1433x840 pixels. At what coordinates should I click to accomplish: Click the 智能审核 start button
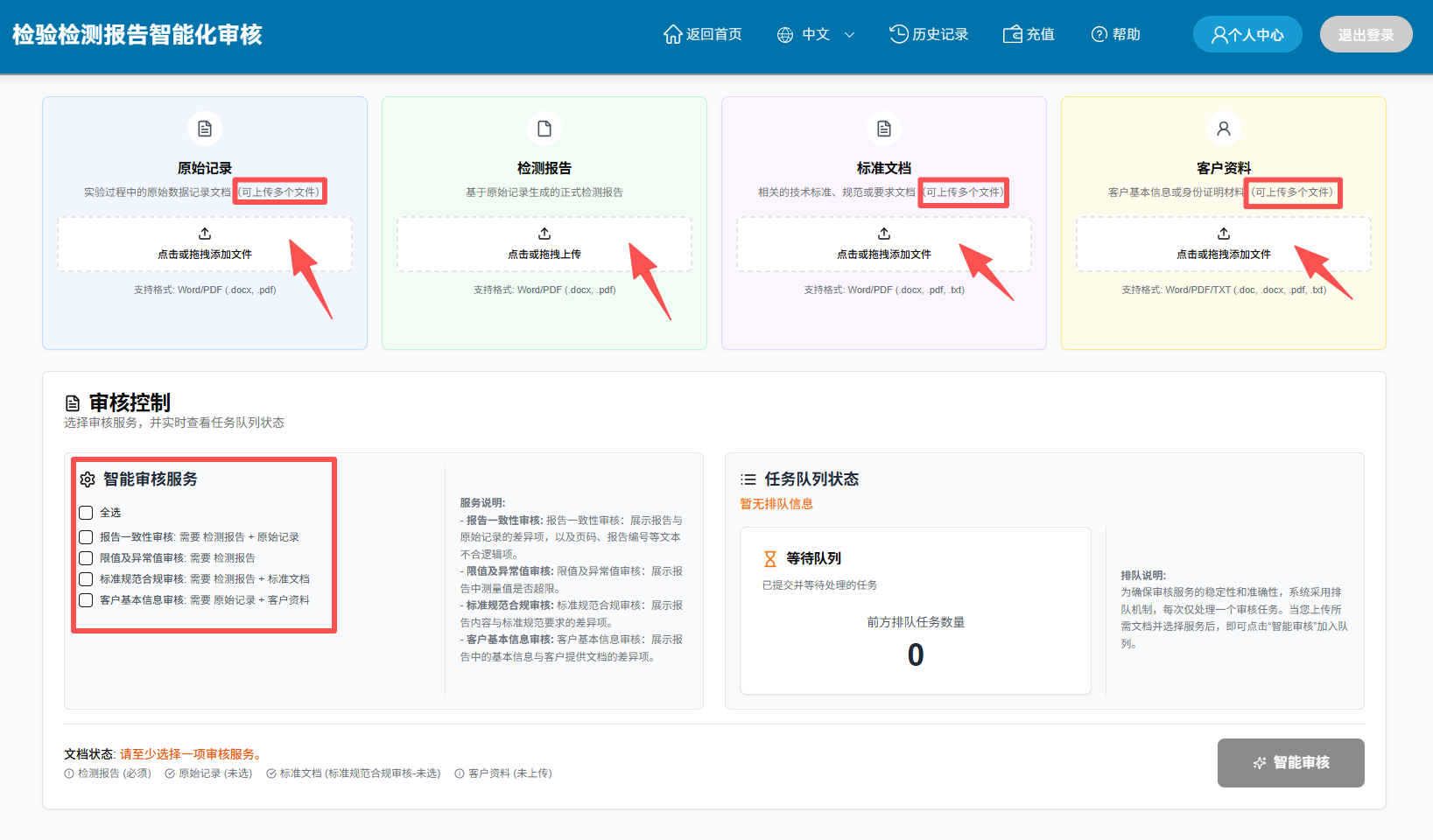point(1290,763)
